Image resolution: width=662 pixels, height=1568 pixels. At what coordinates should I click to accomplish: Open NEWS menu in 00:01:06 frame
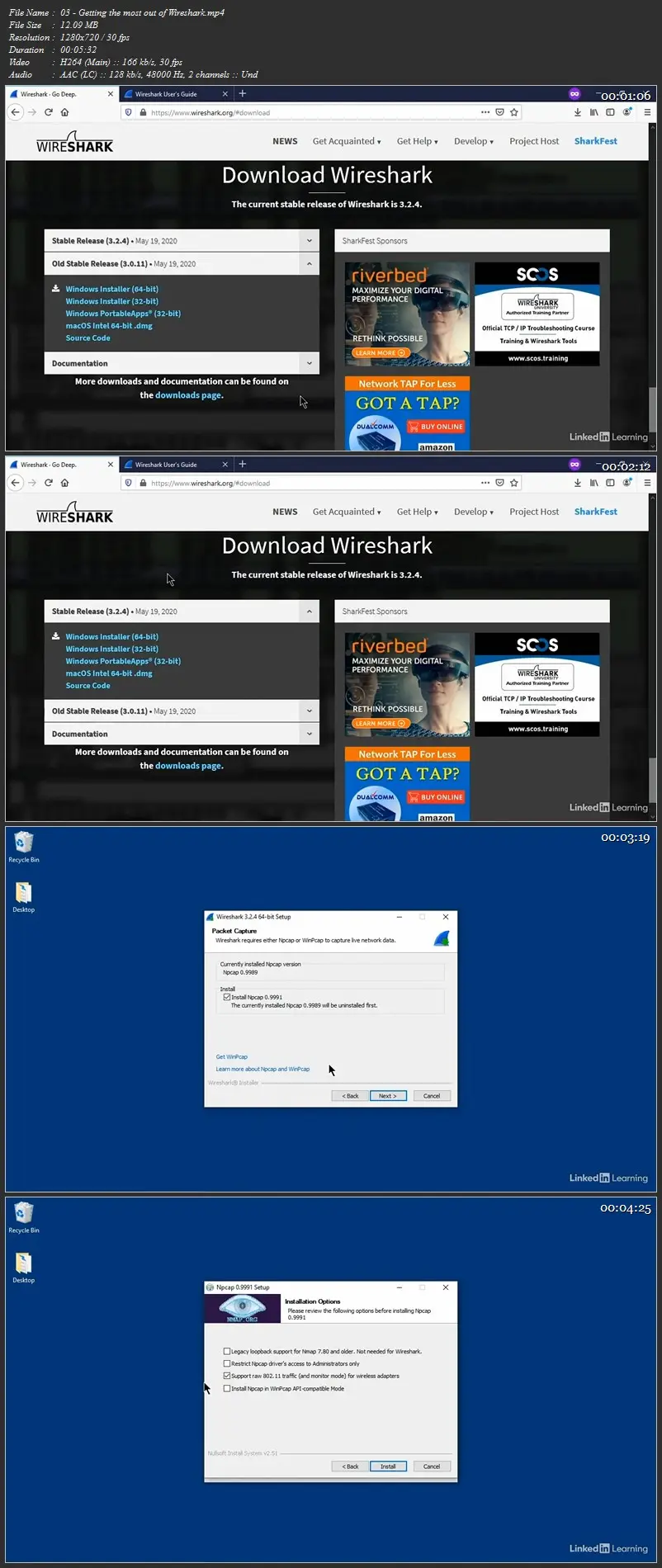pyautogui.click(x=285, y=141)
